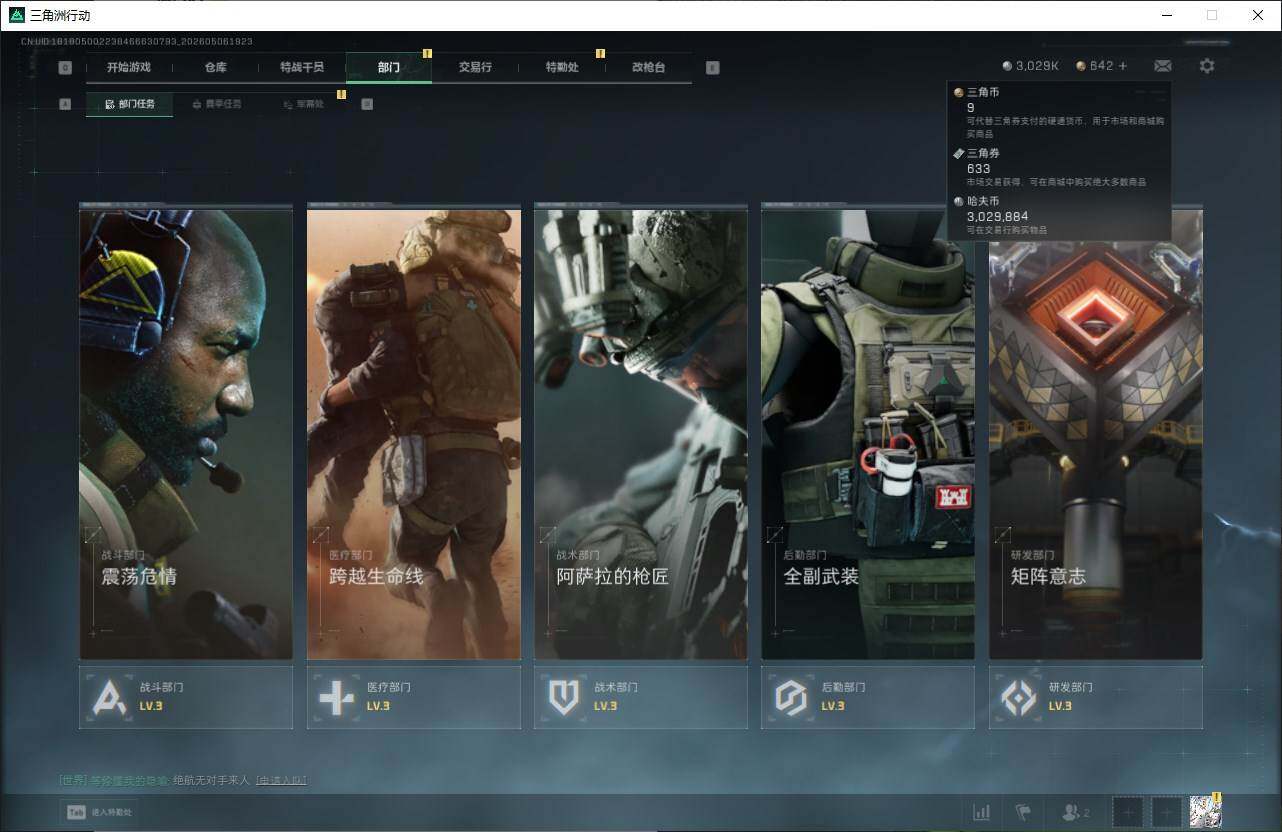Screen dimensions: 1282x832
Task: Click the 9 value under 三角币
Action: point(971,107)
